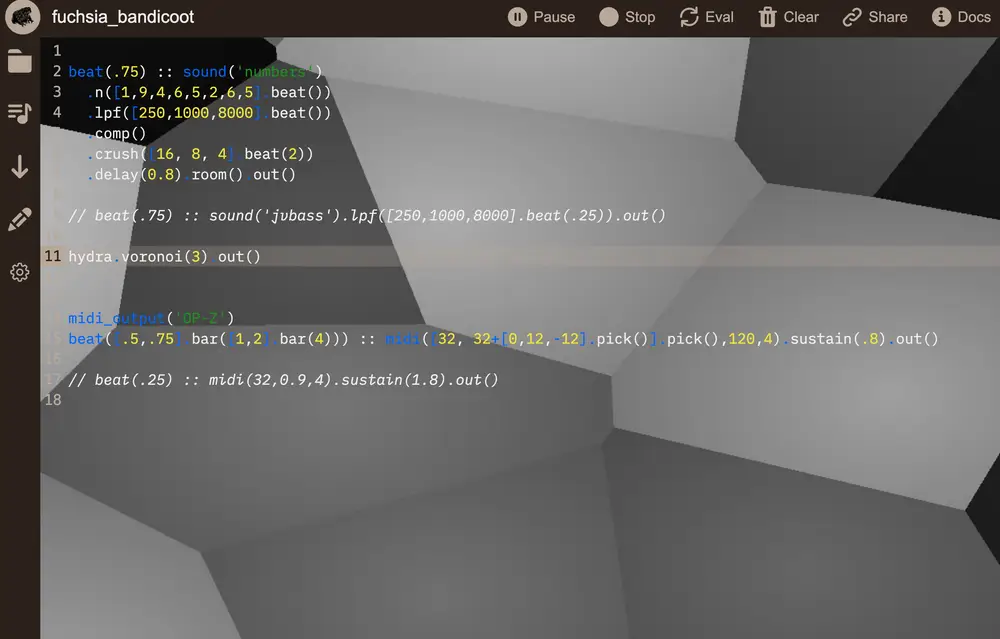Image resolution: width=1000 pixels, height=639 pixels.
Task: Pause playback with the Pause button
Action: (x=541, y=17)
